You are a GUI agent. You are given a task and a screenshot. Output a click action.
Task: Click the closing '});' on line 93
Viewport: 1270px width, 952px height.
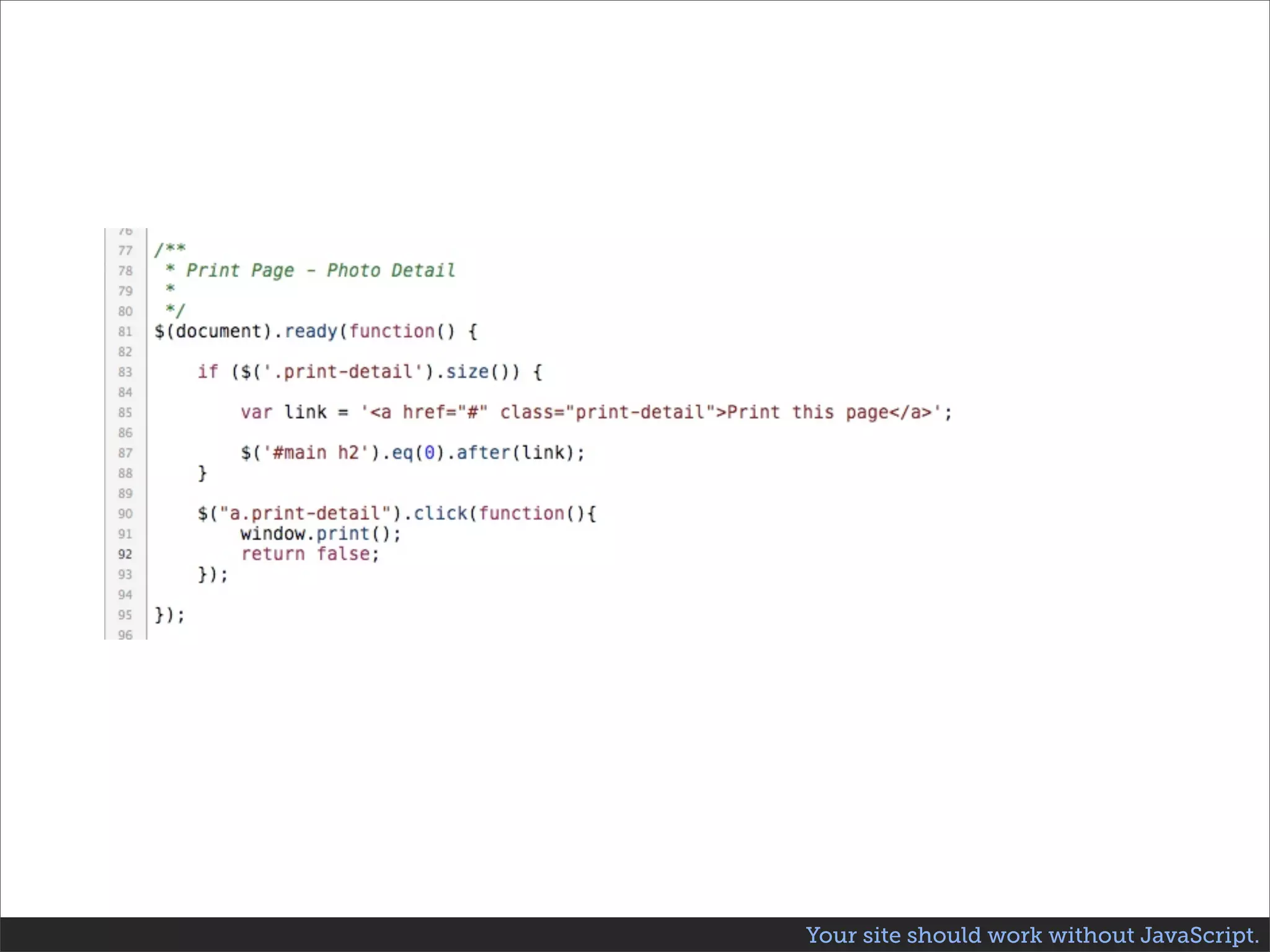click(213, 575)
